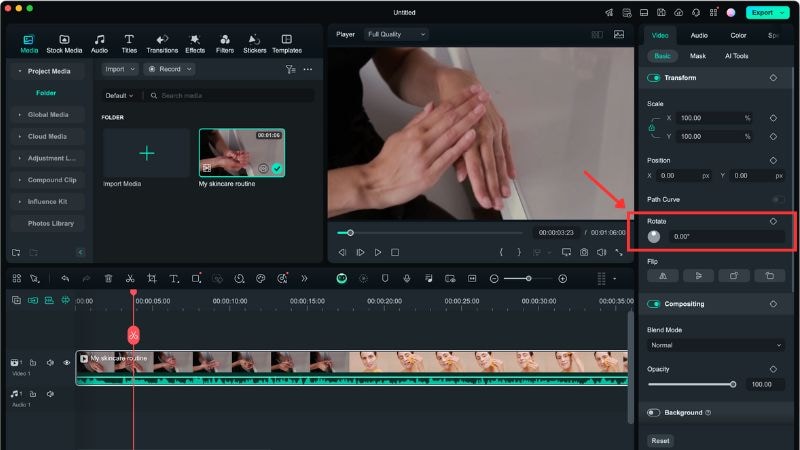Image resolution: width=800 pixels, height=450 pixels.
Task: Select the Mask sub-tab
Action: coord(697,56)
